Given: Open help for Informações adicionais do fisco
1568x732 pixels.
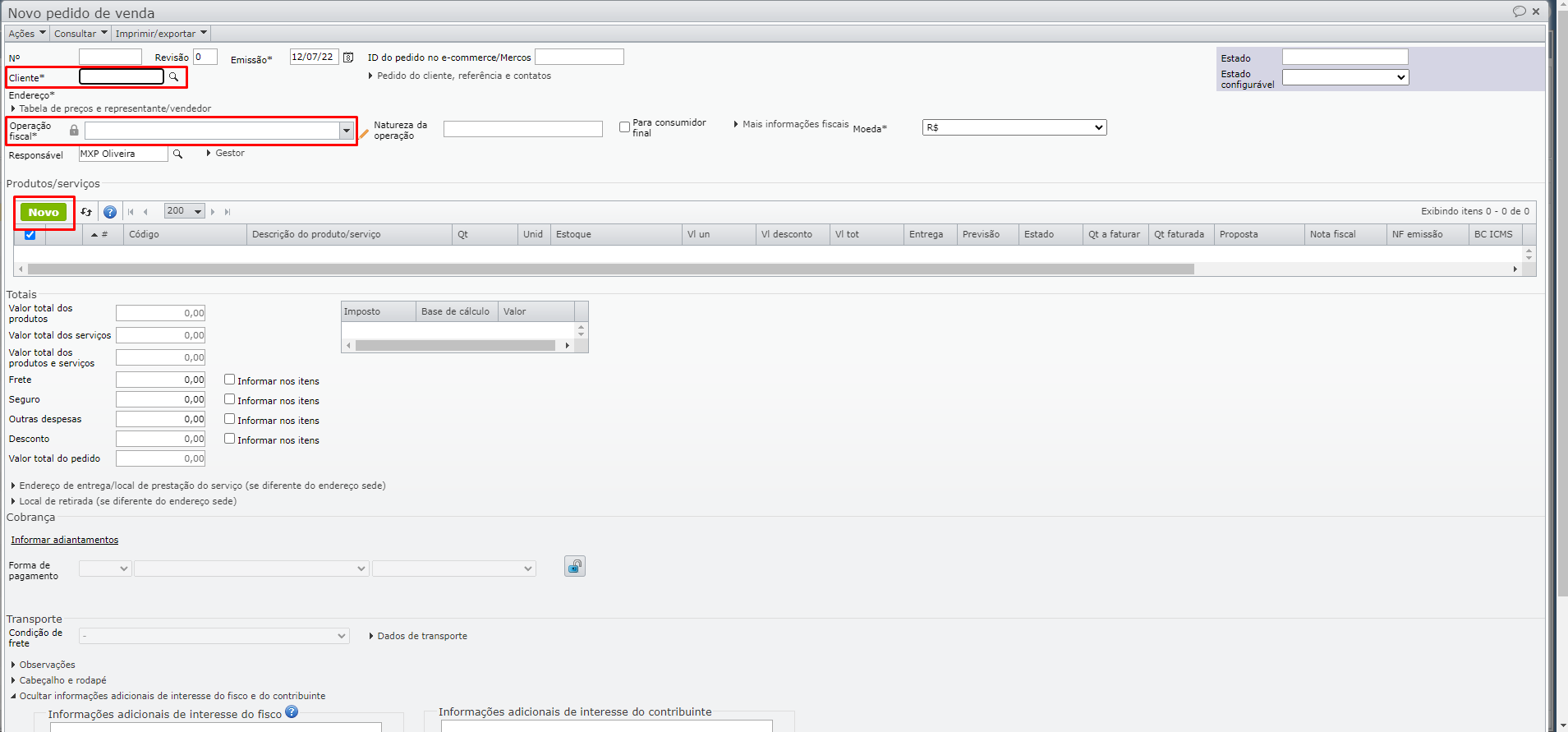Looking at the screenshot, I should pos(292,712).
